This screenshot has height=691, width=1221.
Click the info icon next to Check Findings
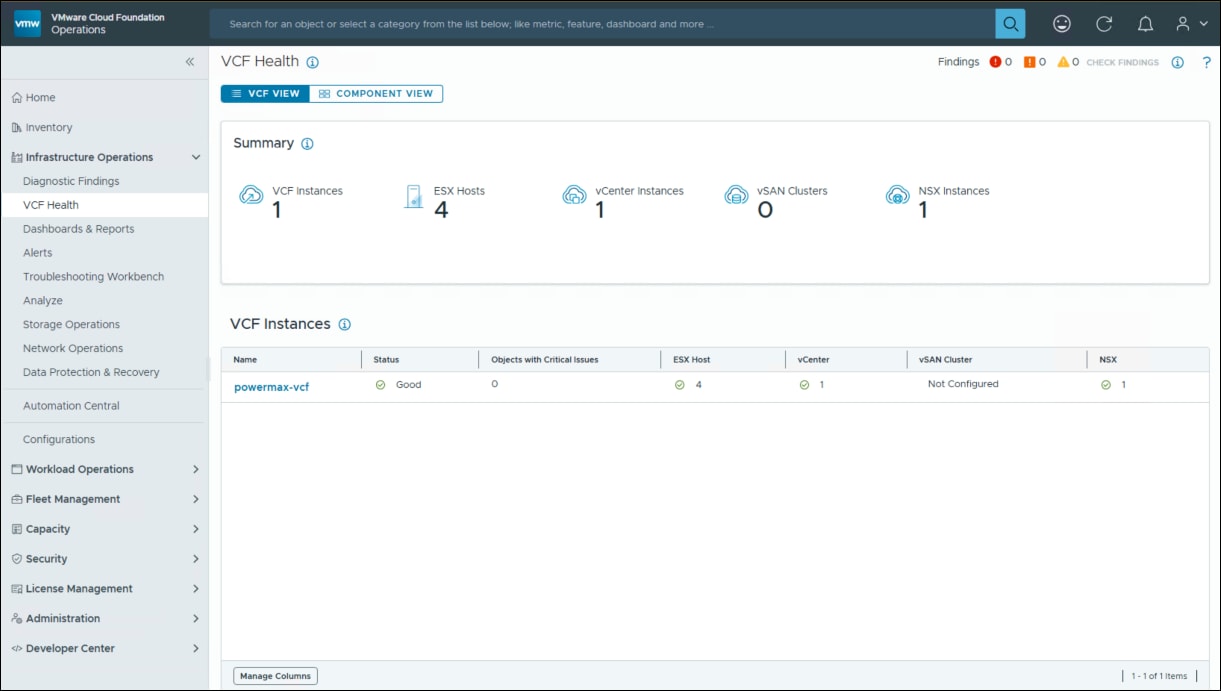[x=1177, y=62]
